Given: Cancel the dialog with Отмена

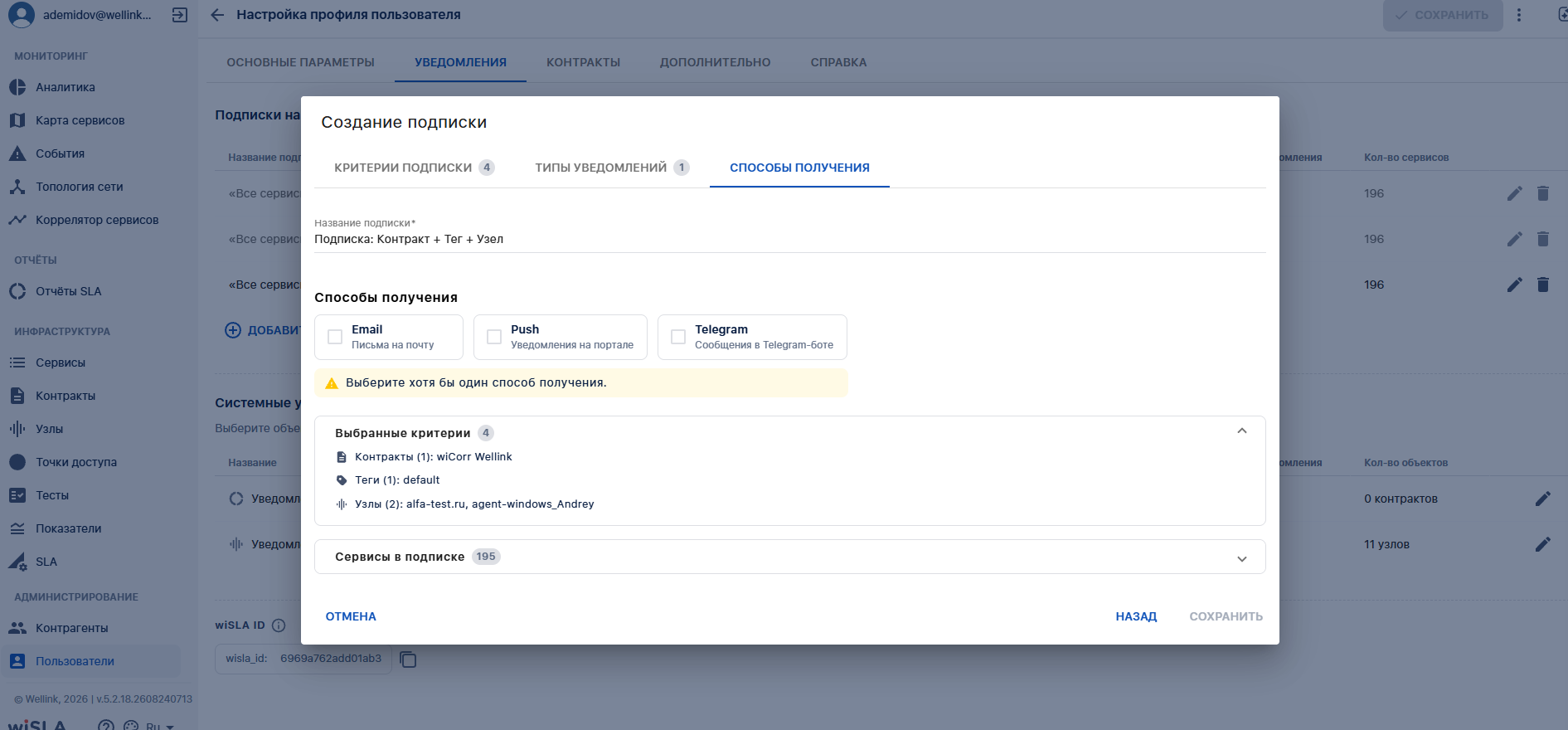Looking at the screenshot, I should (351, 616).
